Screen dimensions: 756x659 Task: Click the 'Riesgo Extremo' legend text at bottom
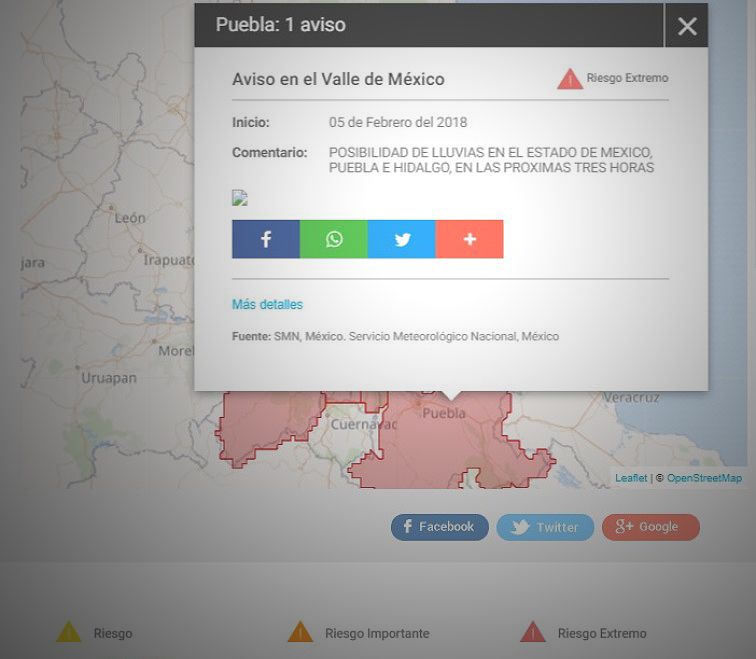click(x=602, y=633)
